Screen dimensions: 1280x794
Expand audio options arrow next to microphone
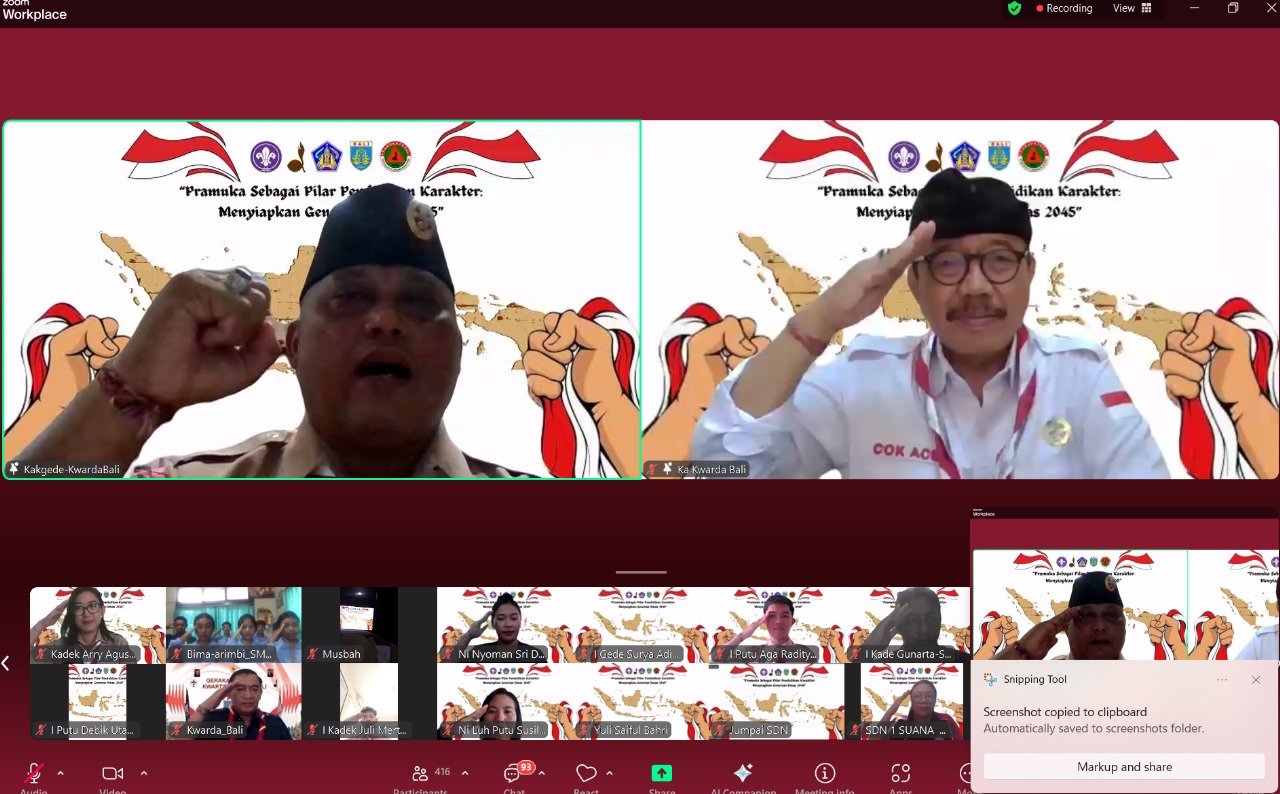tap(60, 773)
